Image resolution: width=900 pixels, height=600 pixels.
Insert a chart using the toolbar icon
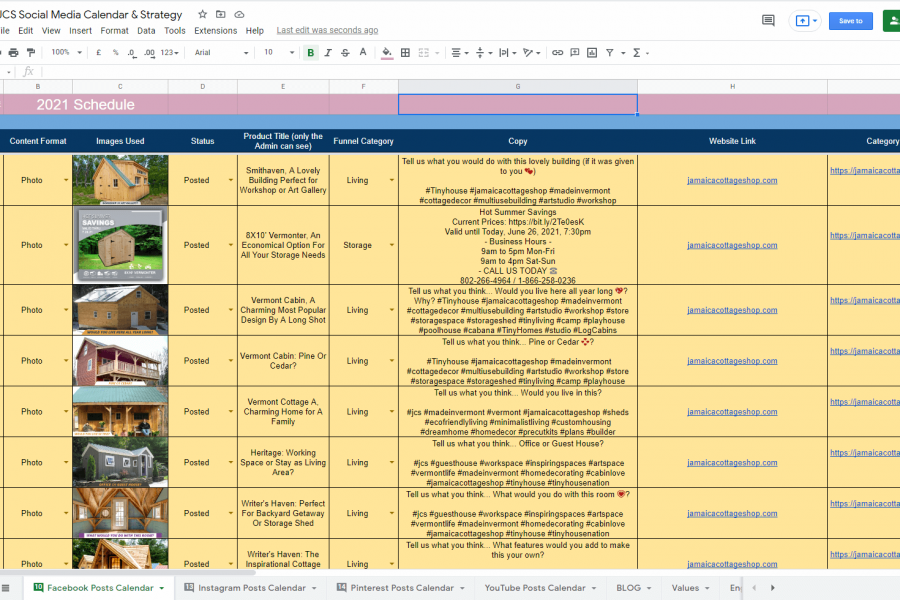592,52
